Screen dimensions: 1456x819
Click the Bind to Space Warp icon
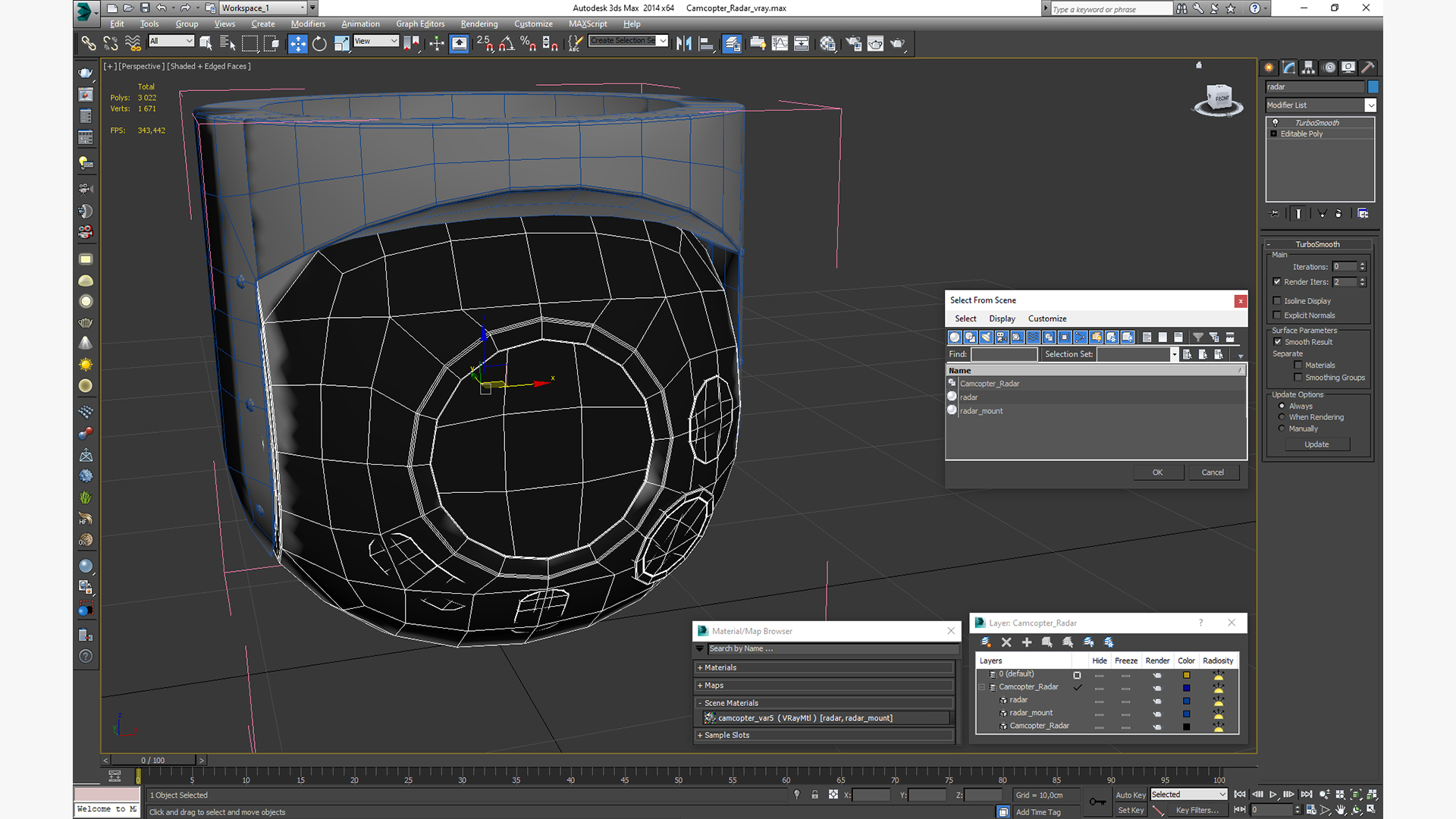132,43
